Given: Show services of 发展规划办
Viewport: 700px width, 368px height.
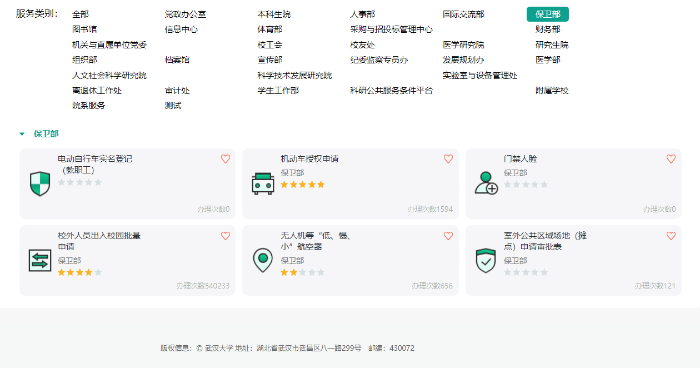Looking at the screenshot, I should 463,60.
